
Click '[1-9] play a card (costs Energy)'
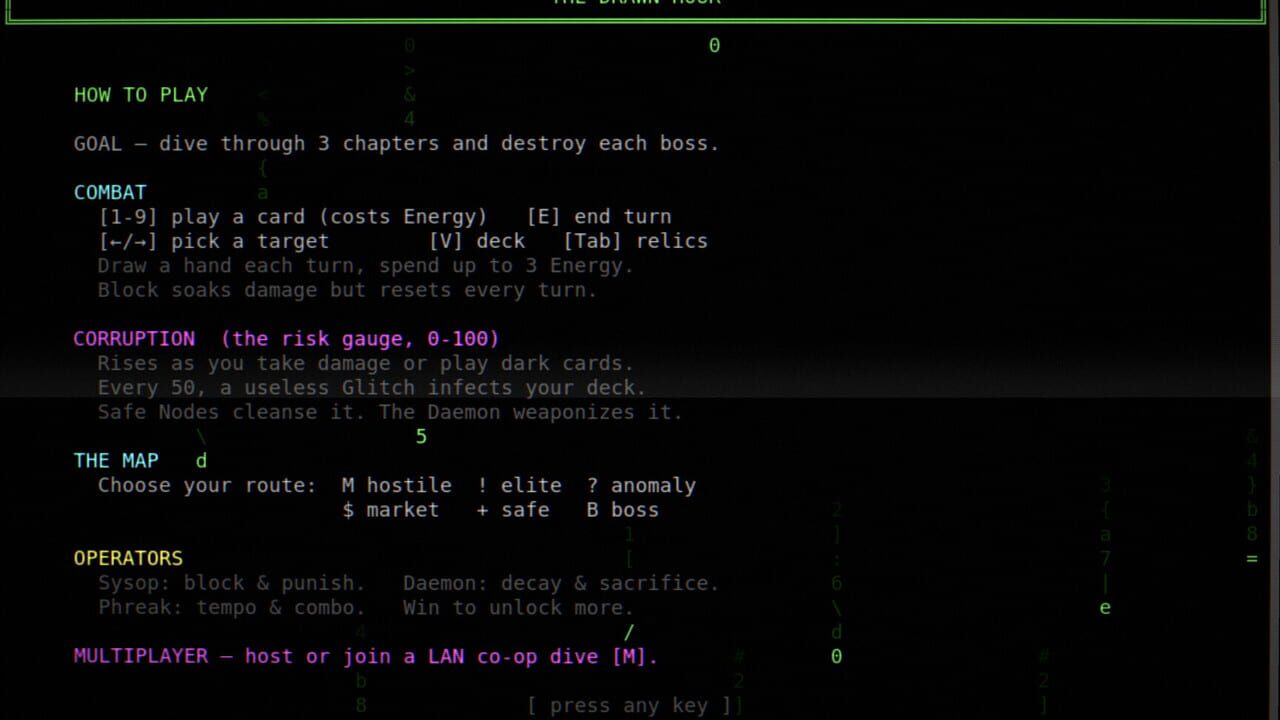pos(293,217)
